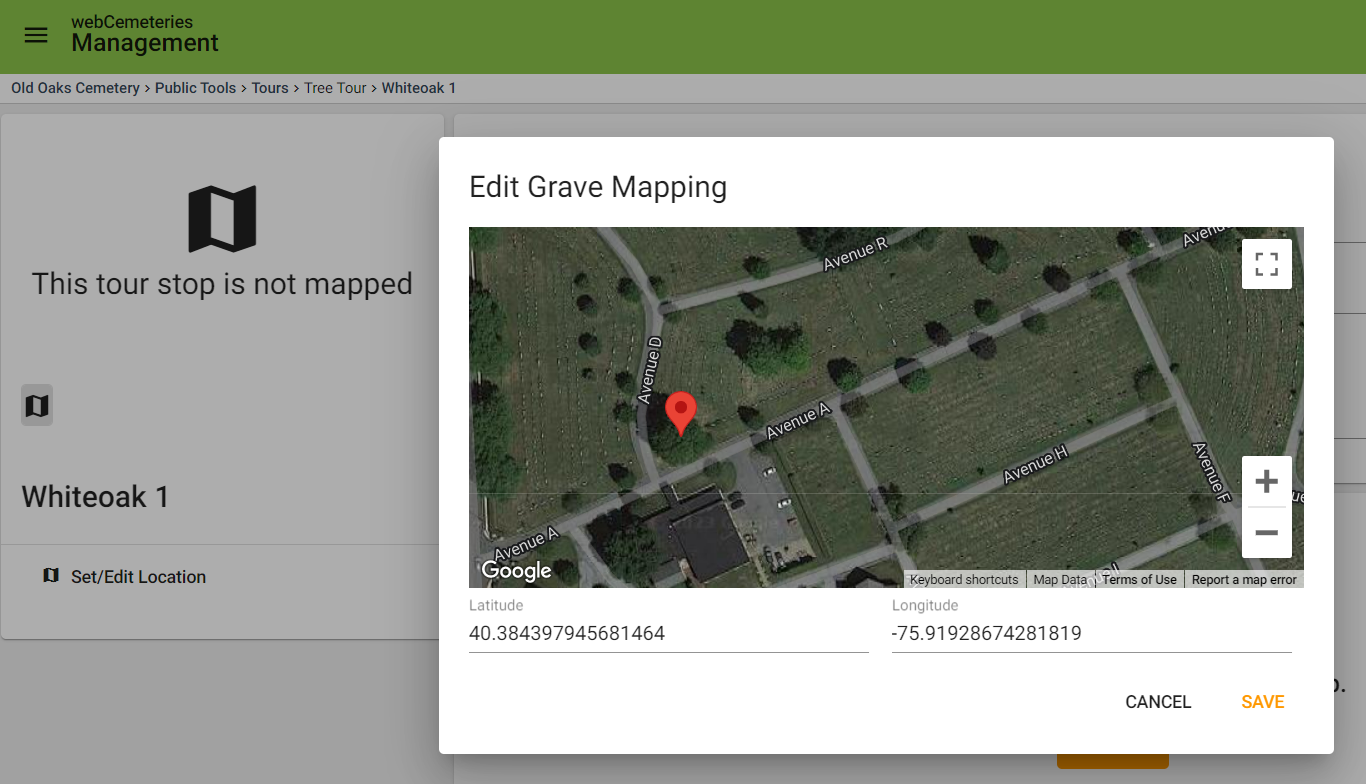This screenshot has height=784, width=1366.
Task: Go to Tree Tour breadcrumb
Action: pos(335,88)
